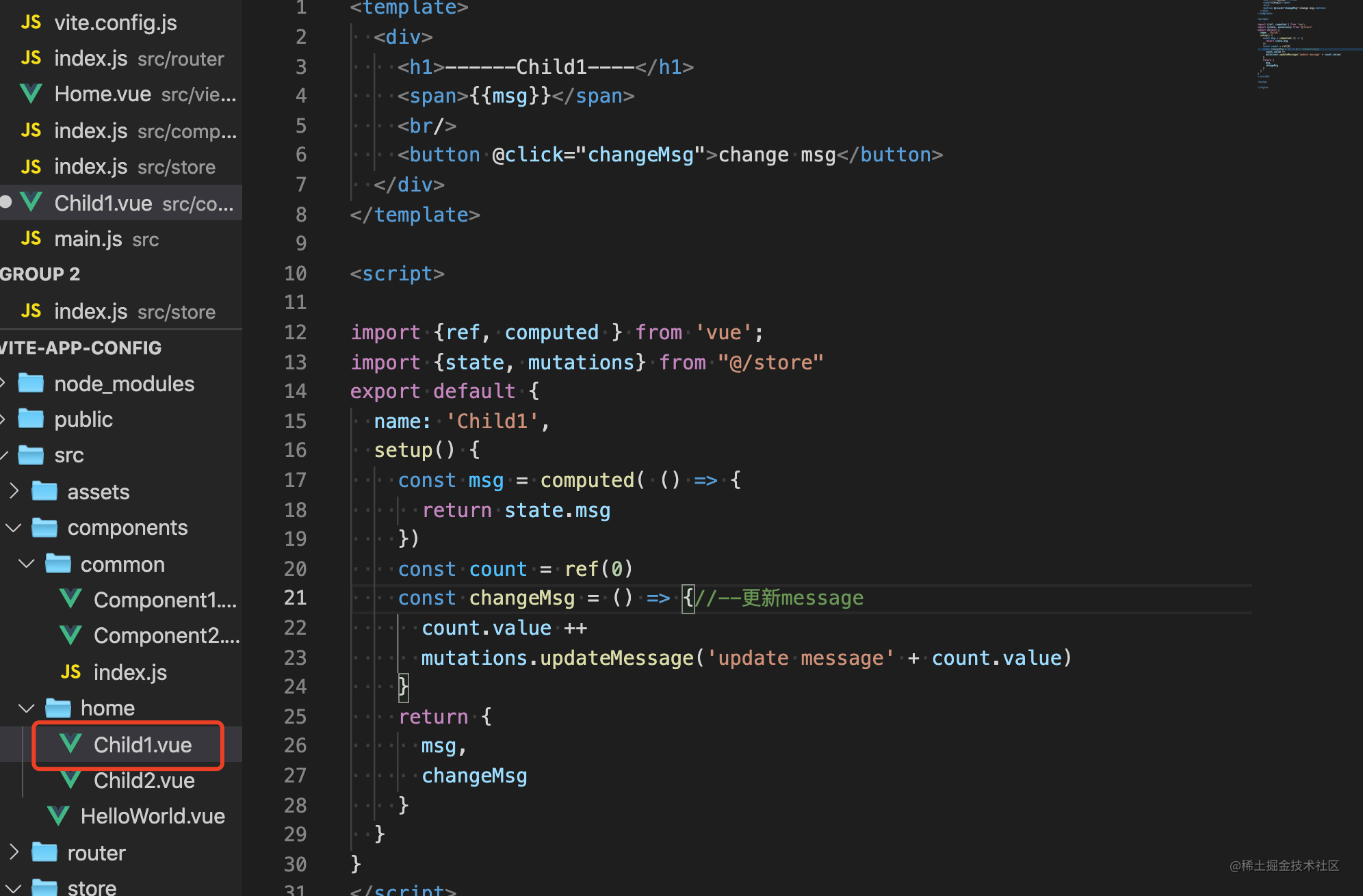Click the Vue icon next to Component1 file
Image resolution: width=1363 pixels, height=896 pixels.
tap(70, 599)
